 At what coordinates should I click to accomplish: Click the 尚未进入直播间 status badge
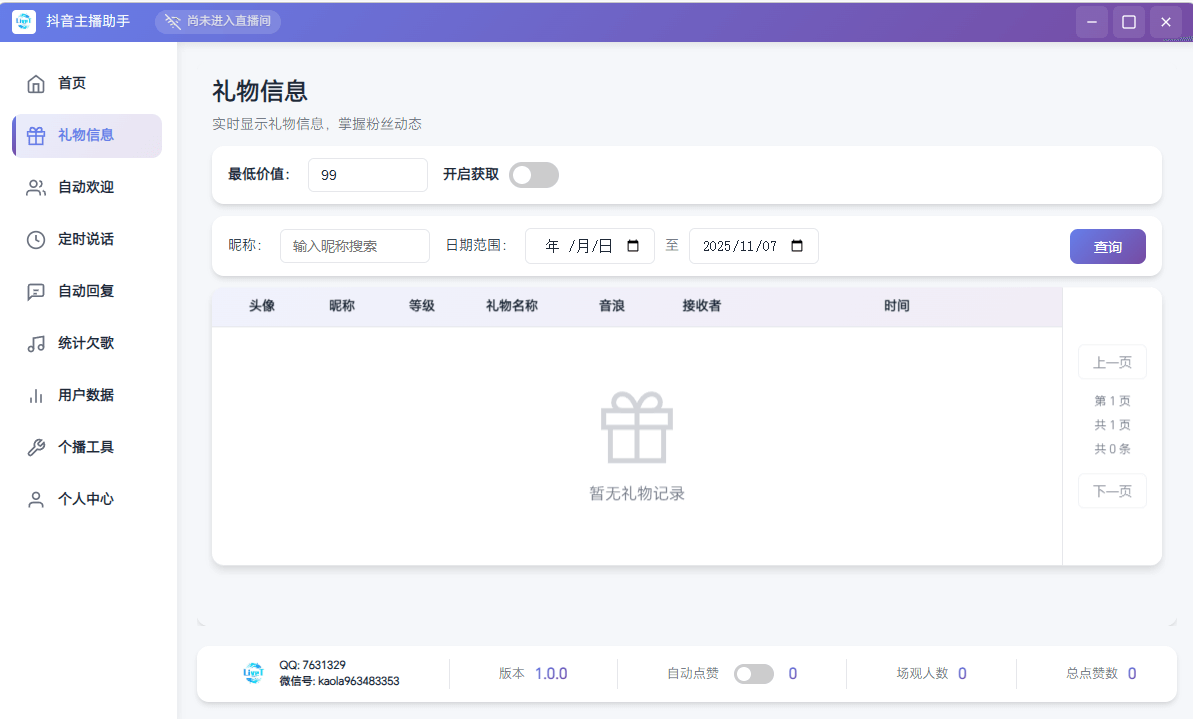click(x=218, y=21)
